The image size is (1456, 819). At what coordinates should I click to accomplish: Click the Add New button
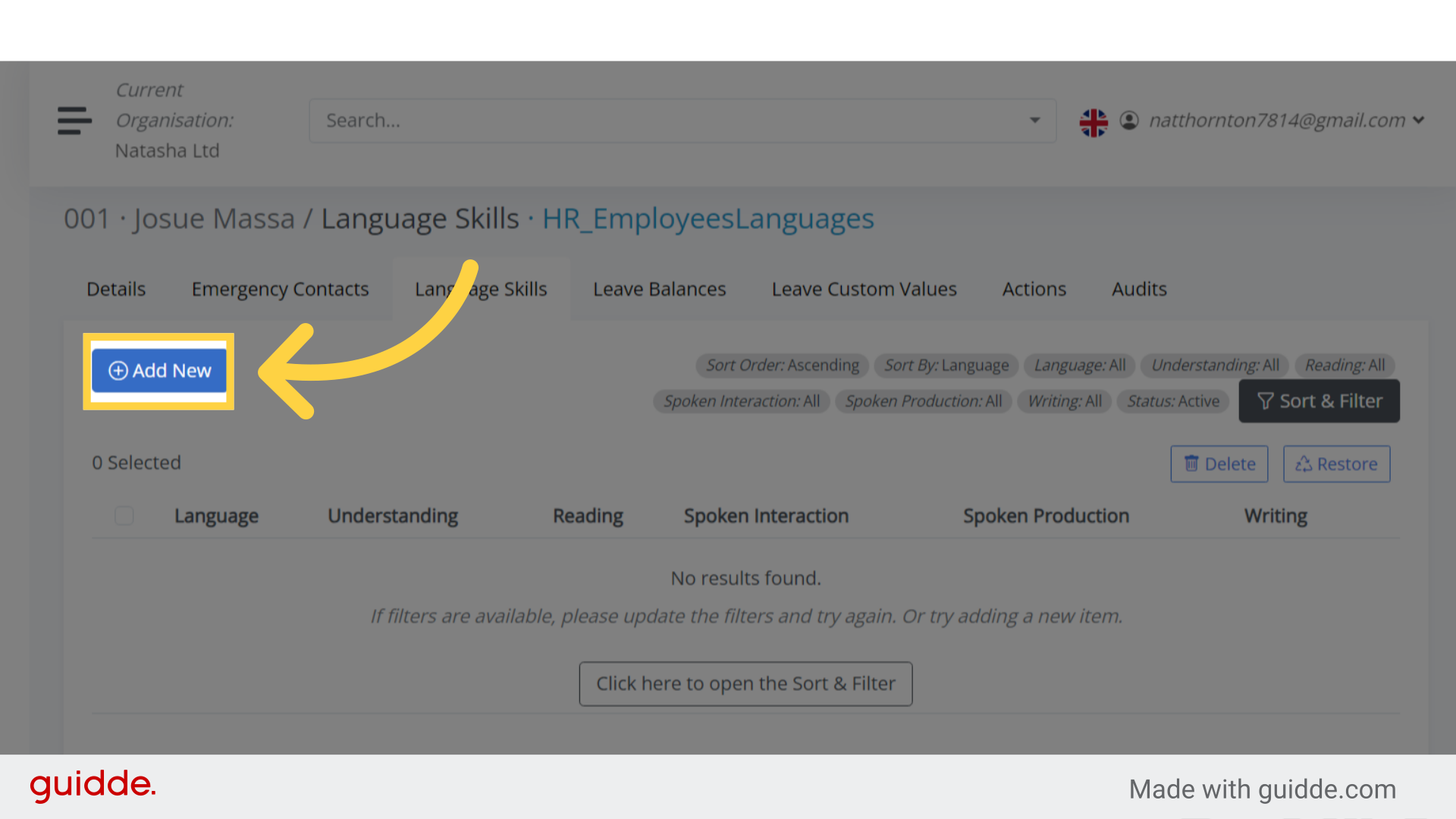(159, 371)
